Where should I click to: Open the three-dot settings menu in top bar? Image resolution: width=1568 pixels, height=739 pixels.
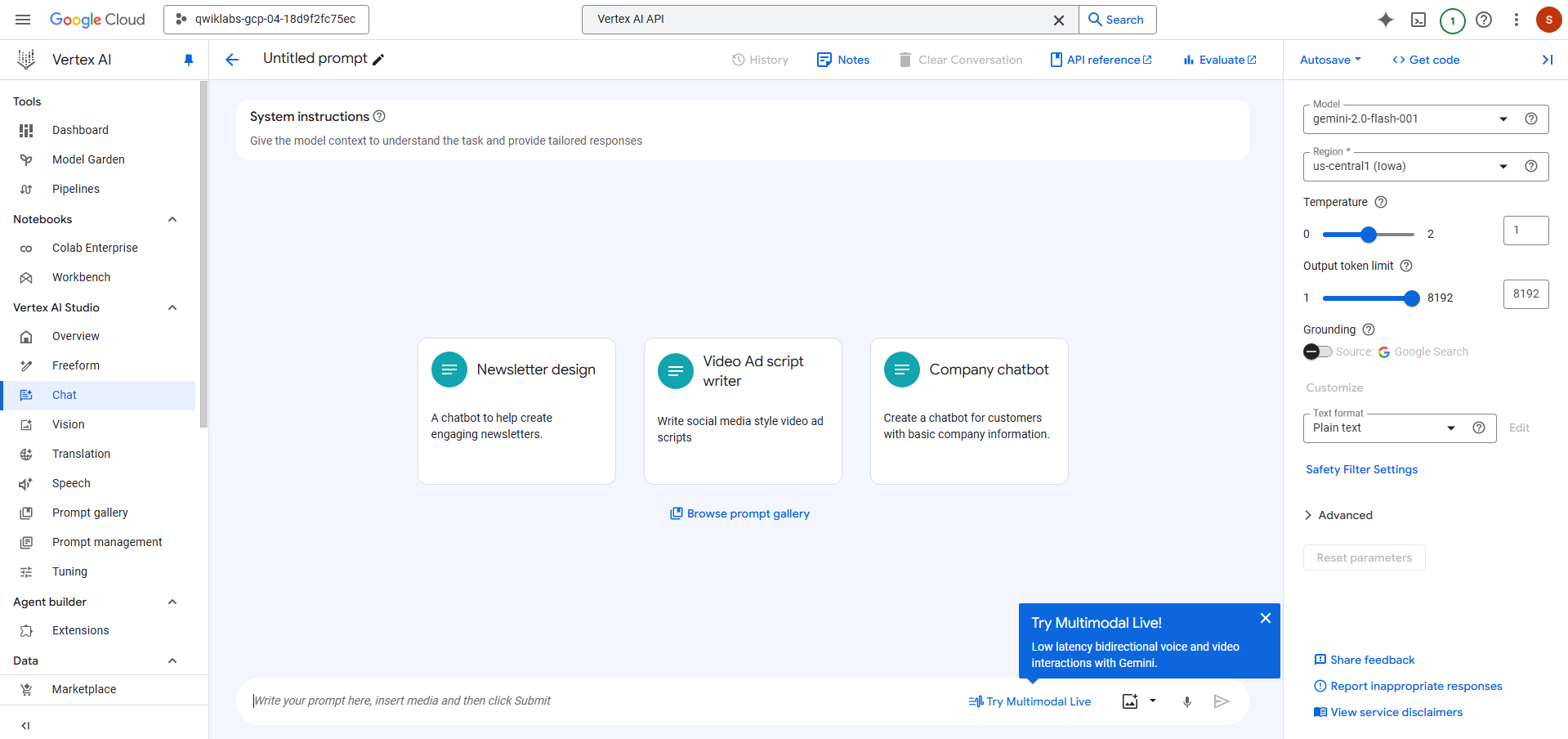1517,20
